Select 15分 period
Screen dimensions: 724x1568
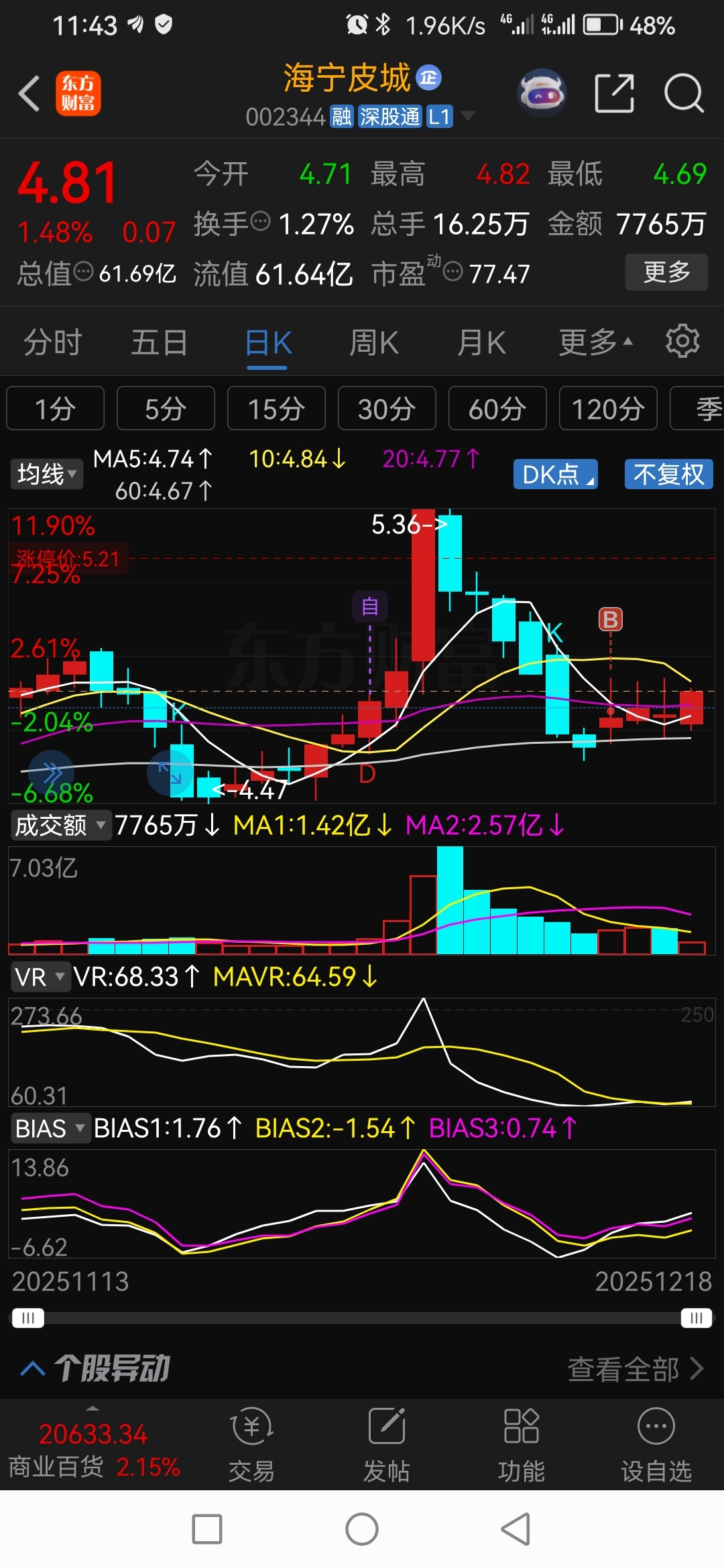point(276,408)
